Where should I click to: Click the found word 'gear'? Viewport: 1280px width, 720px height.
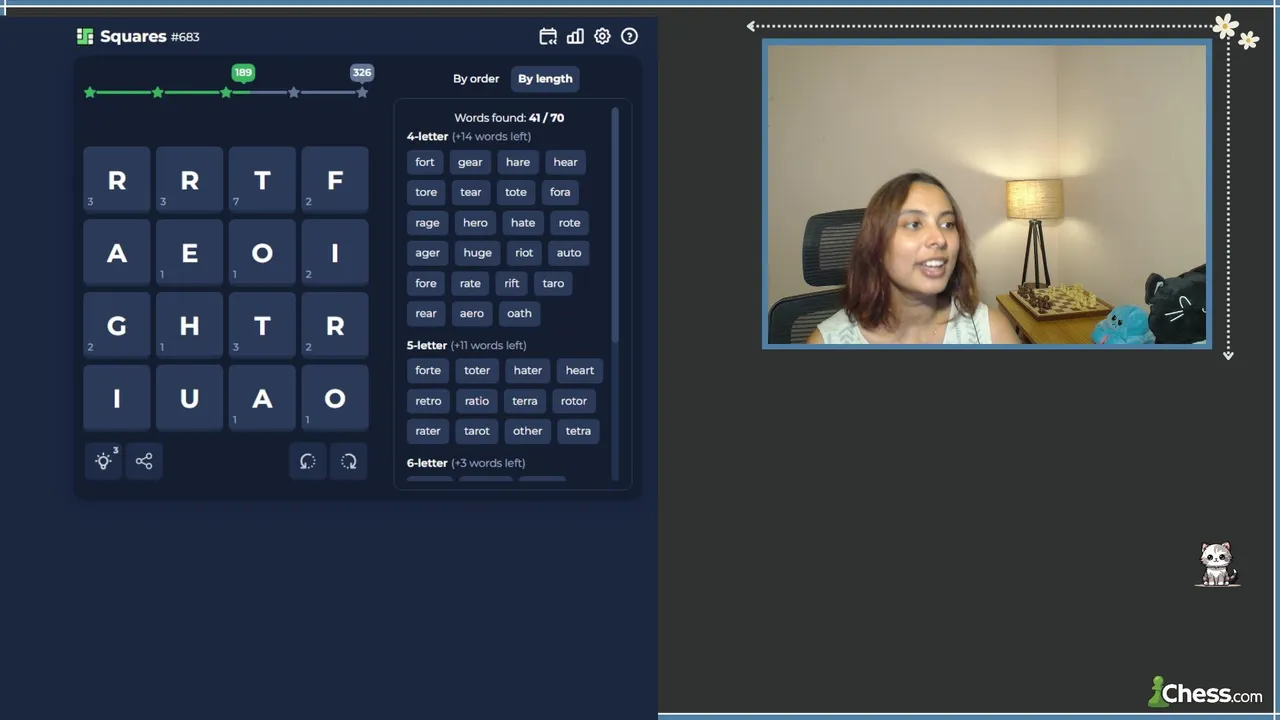470,162
